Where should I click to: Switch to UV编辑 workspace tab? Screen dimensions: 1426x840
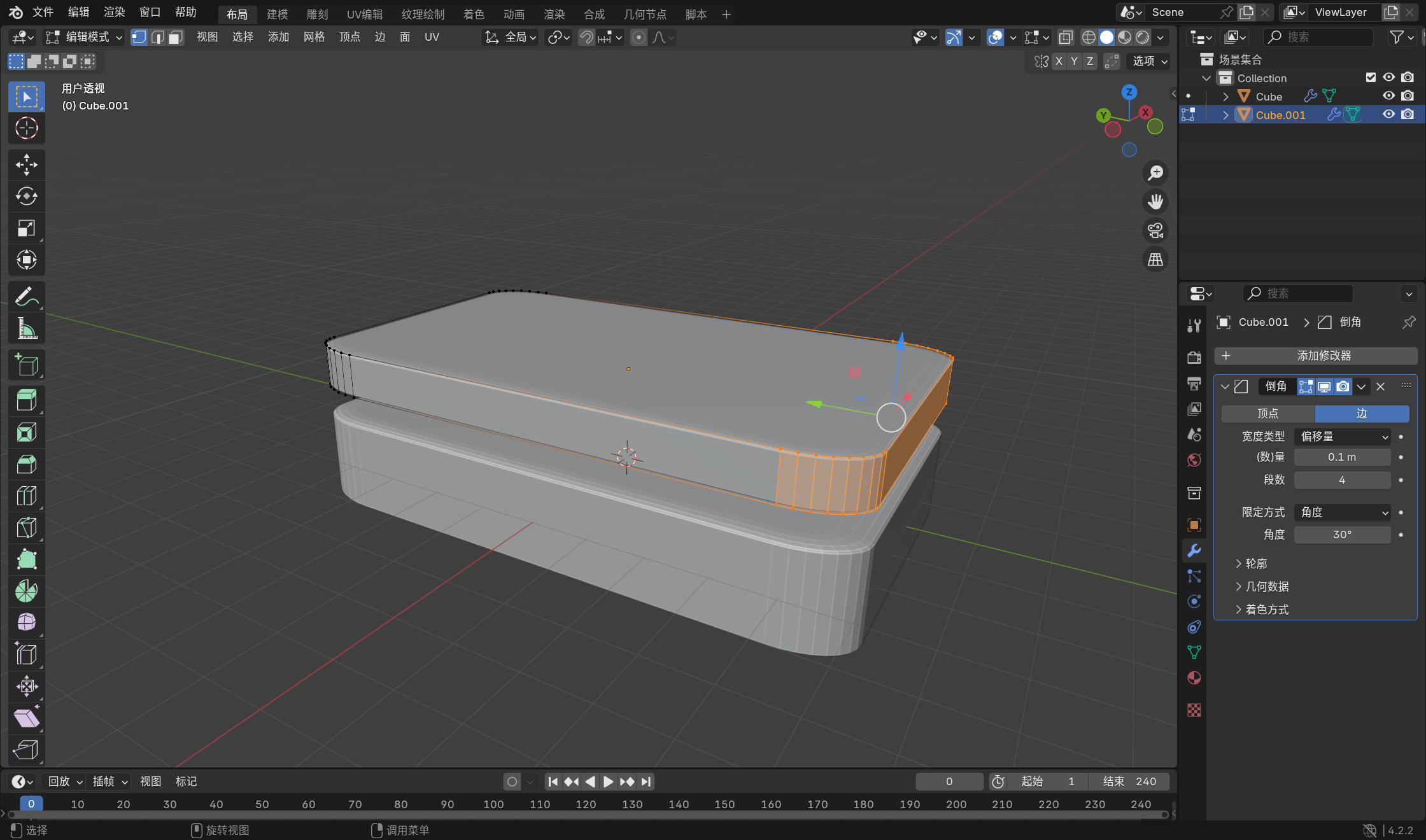tap(364, 14)
